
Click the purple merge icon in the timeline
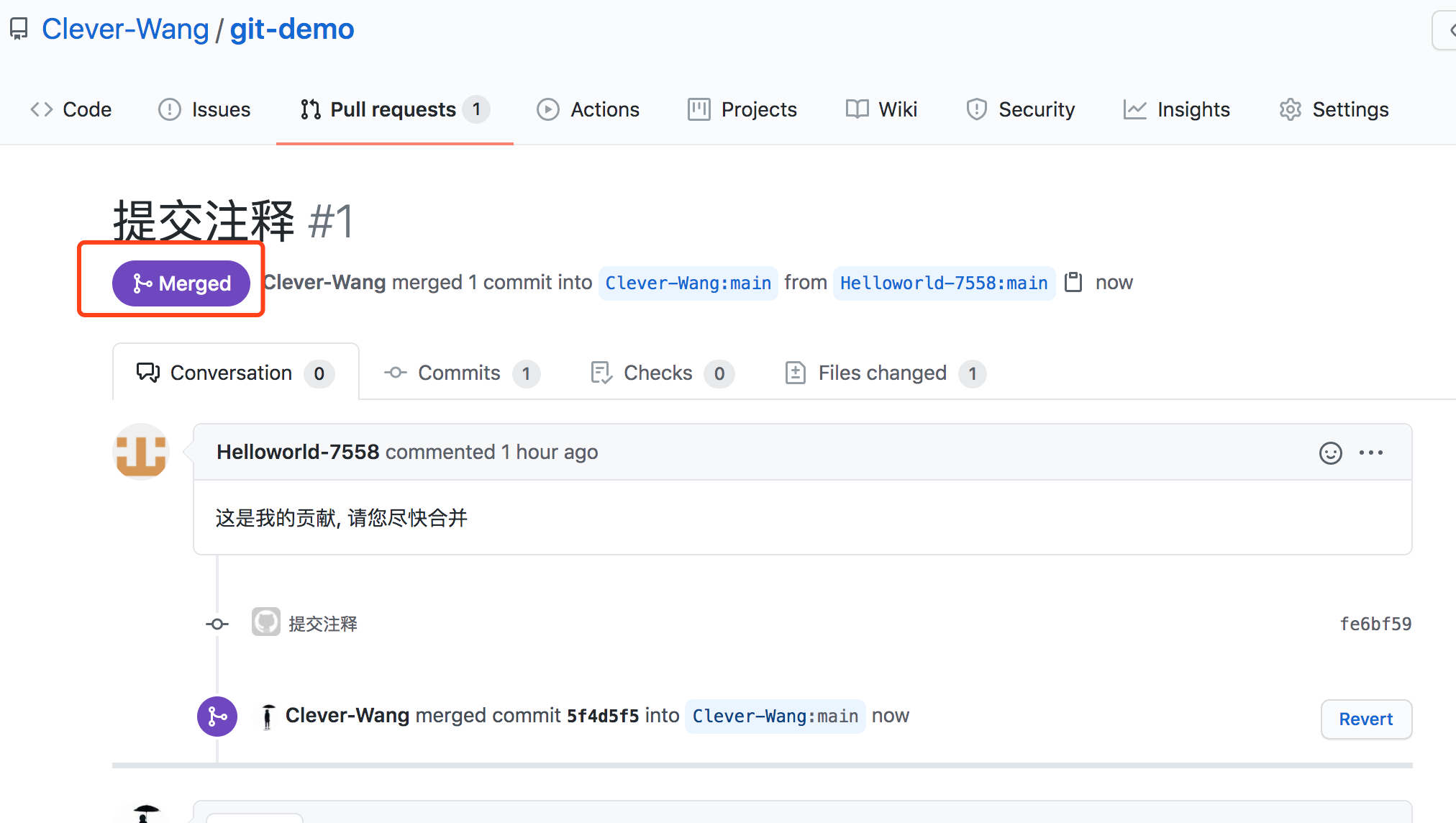217,716
